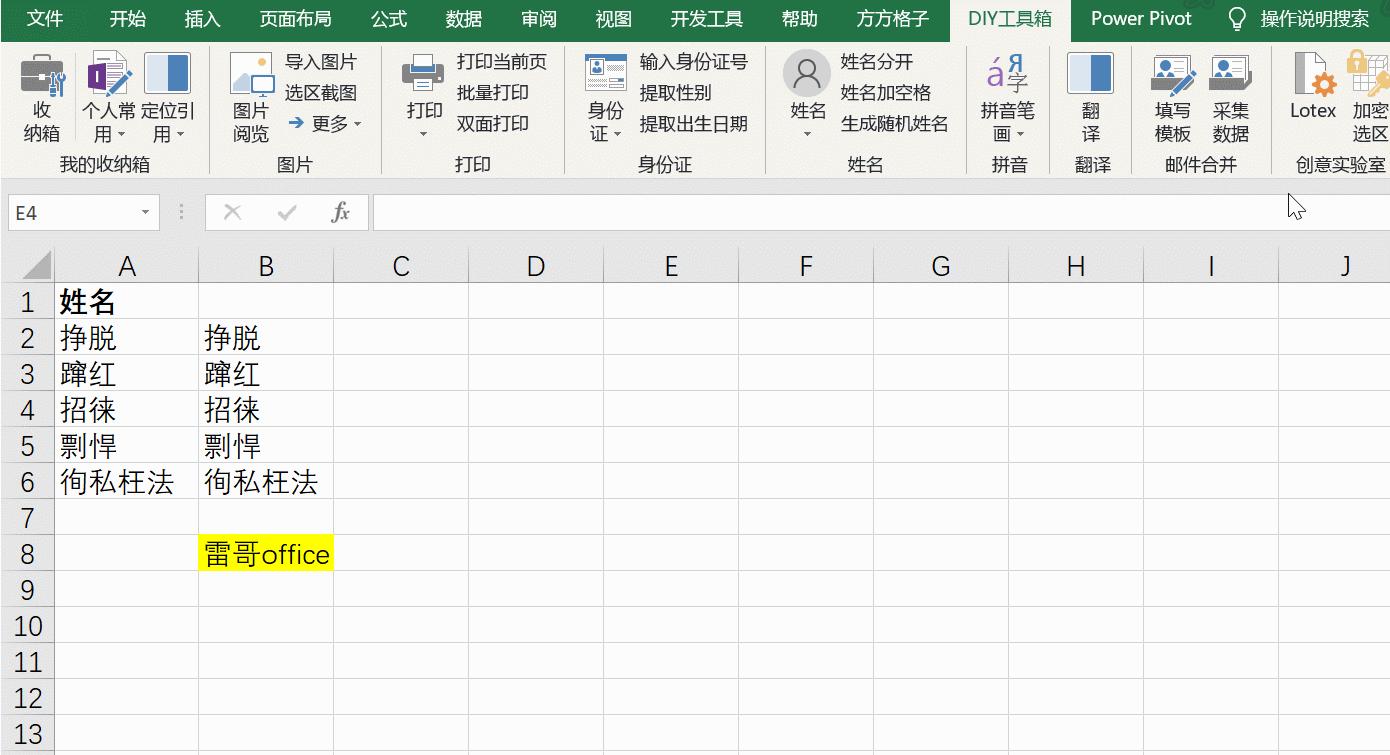Switch to the 公式 tab
Viewport: 1390px width, 755px height.
pyautogui.click(x=389, y=19)
